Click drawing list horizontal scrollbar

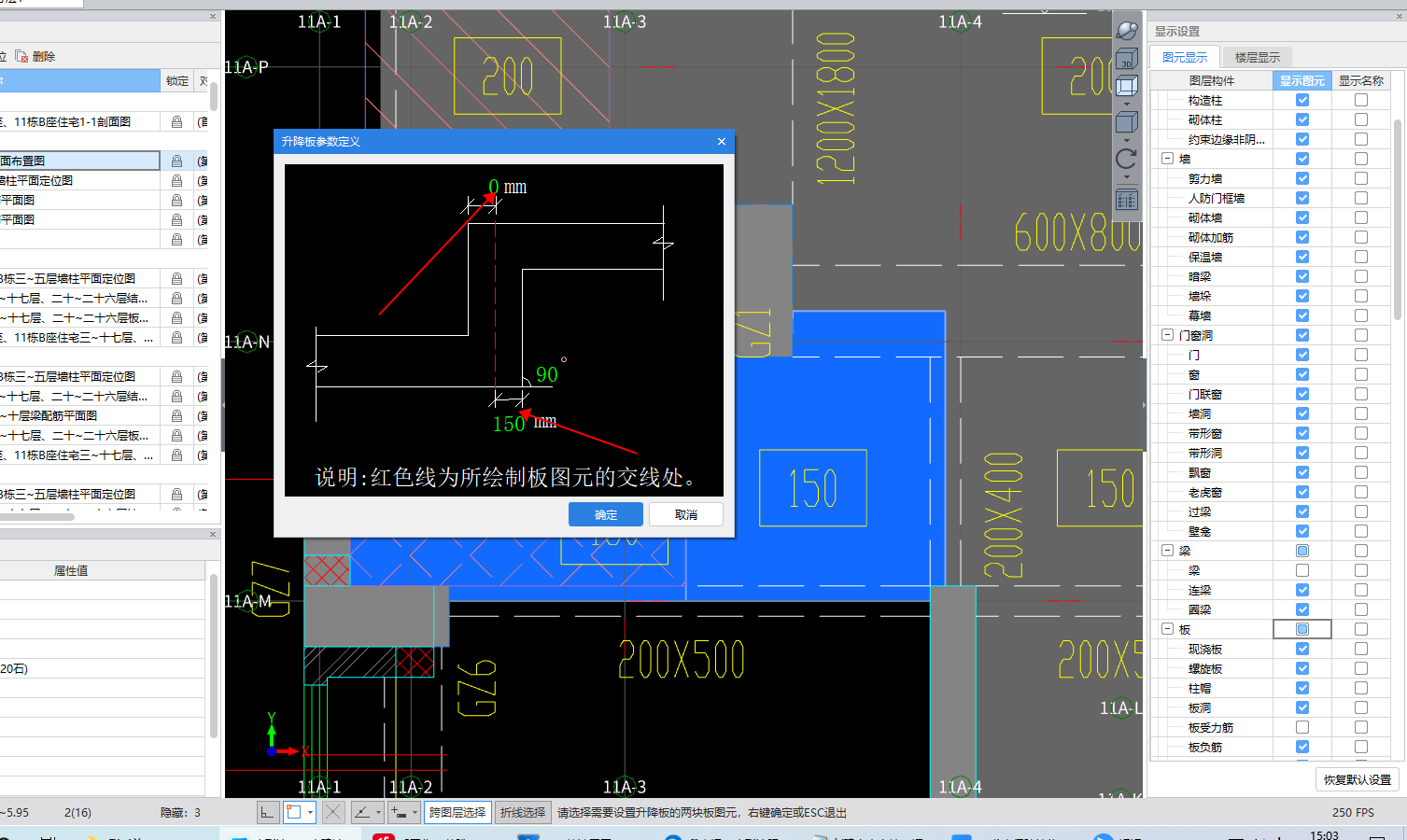tap(35, 516)
